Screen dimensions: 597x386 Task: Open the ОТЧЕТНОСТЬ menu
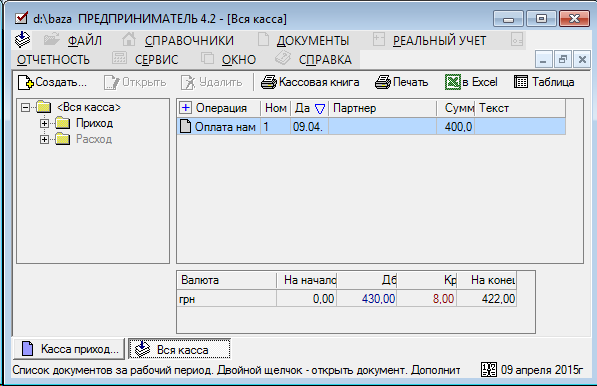point(53,60)
